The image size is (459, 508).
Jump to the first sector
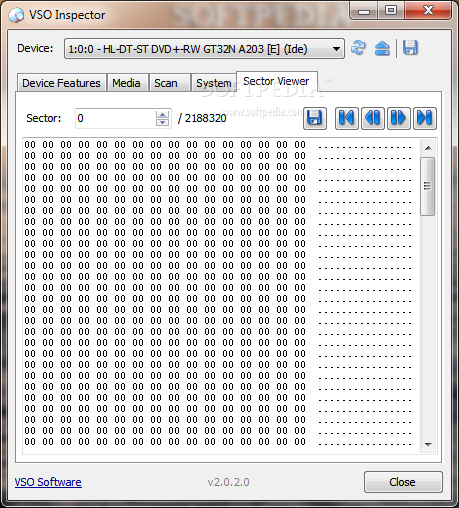[x=347, y=118]
